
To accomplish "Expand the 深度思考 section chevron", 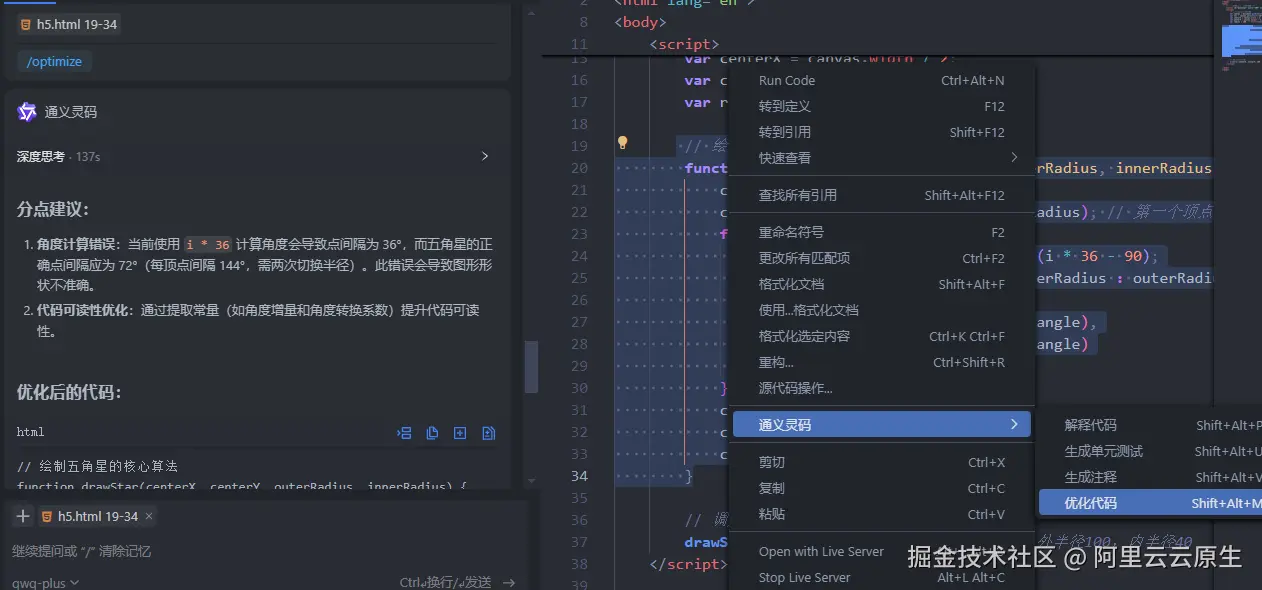I will pyautogui.click(x=485, y=156).
